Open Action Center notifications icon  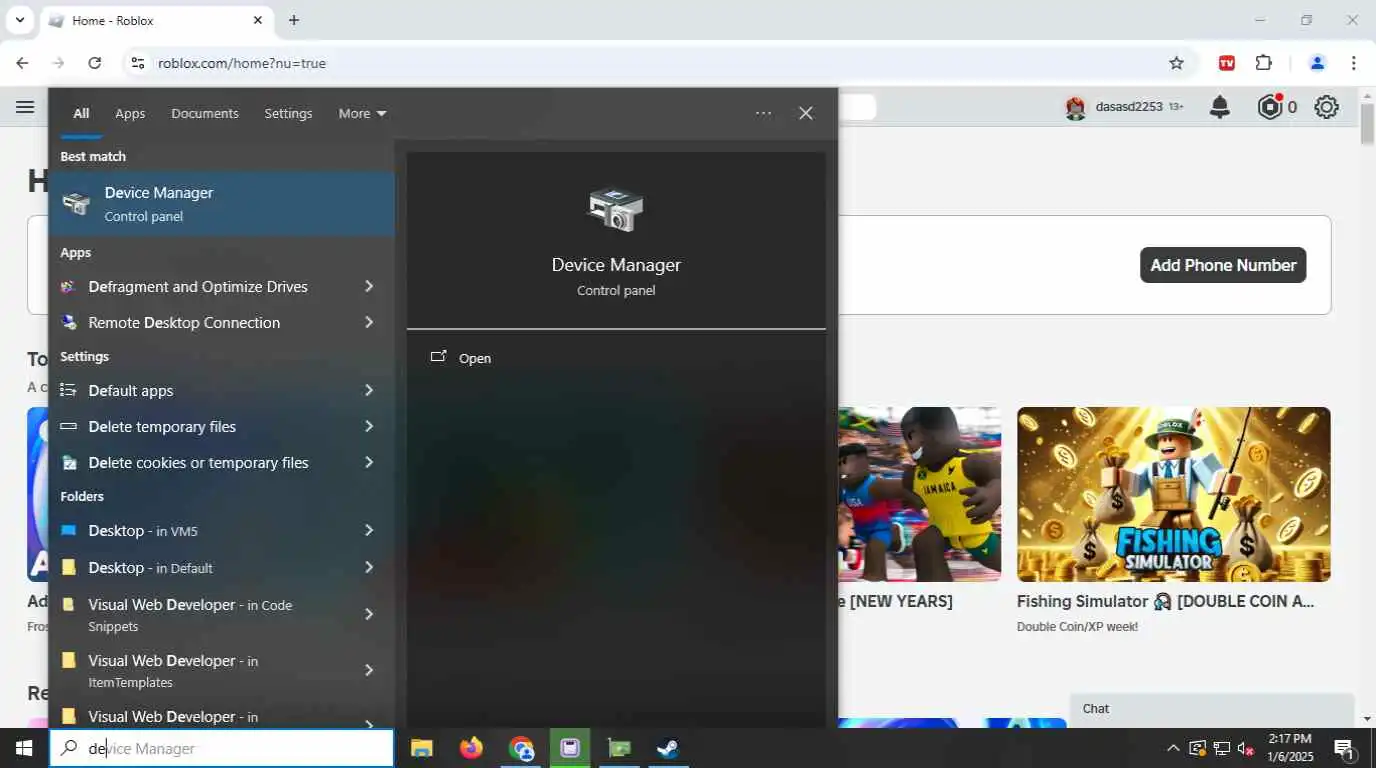point(1344,748)
